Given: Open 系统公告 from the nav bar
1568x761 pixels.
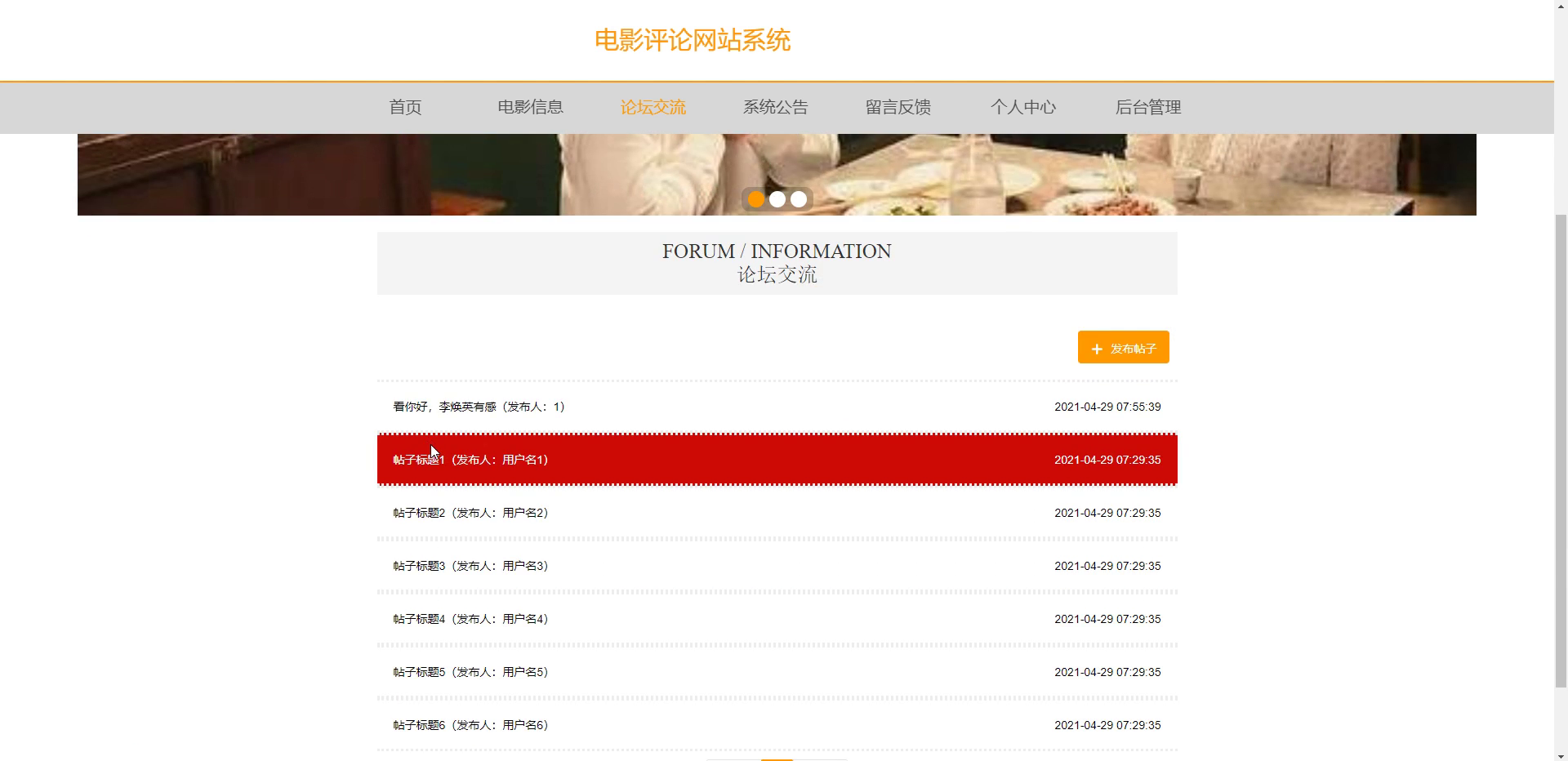Looking at the screenshot, I should click(x=776, y=107).
